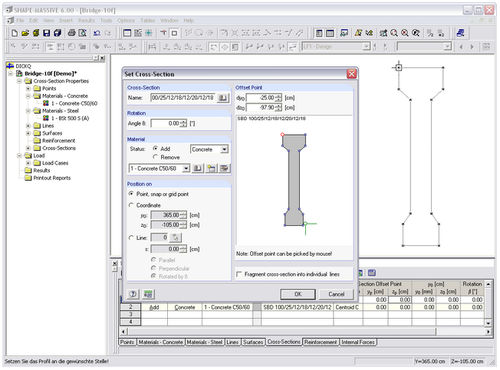This screenshot has width=500, height=370.
Task: Click the Save All stacked disks icon
Action: 57,33
